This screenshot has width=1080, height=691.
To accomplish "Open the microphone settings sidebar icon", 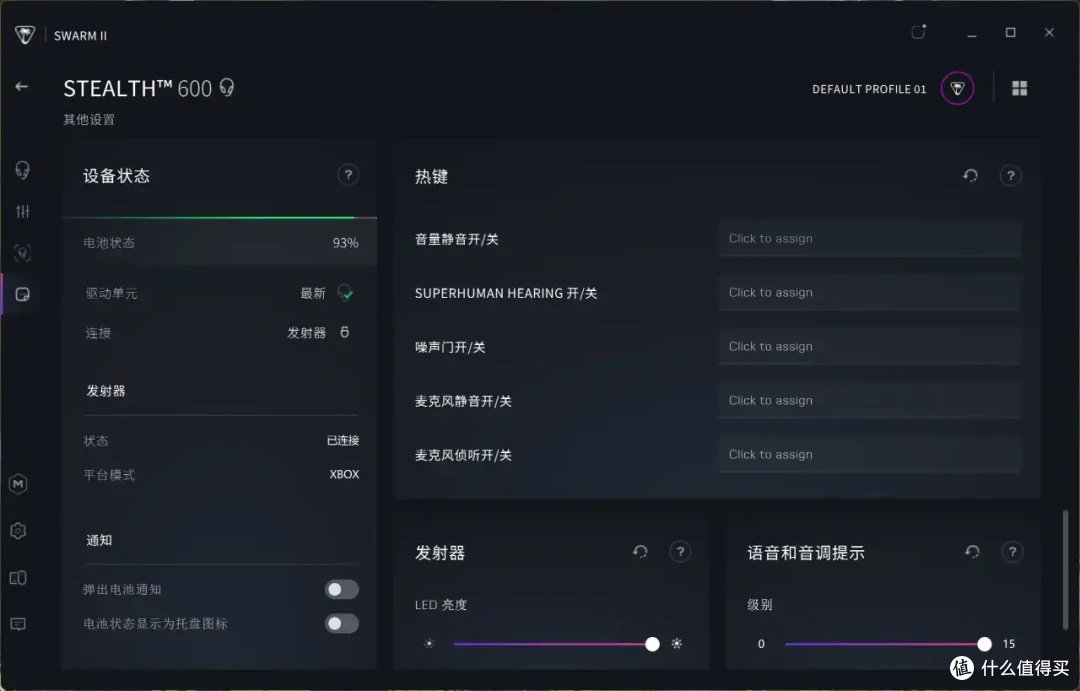I will click(x=23, y=253).
